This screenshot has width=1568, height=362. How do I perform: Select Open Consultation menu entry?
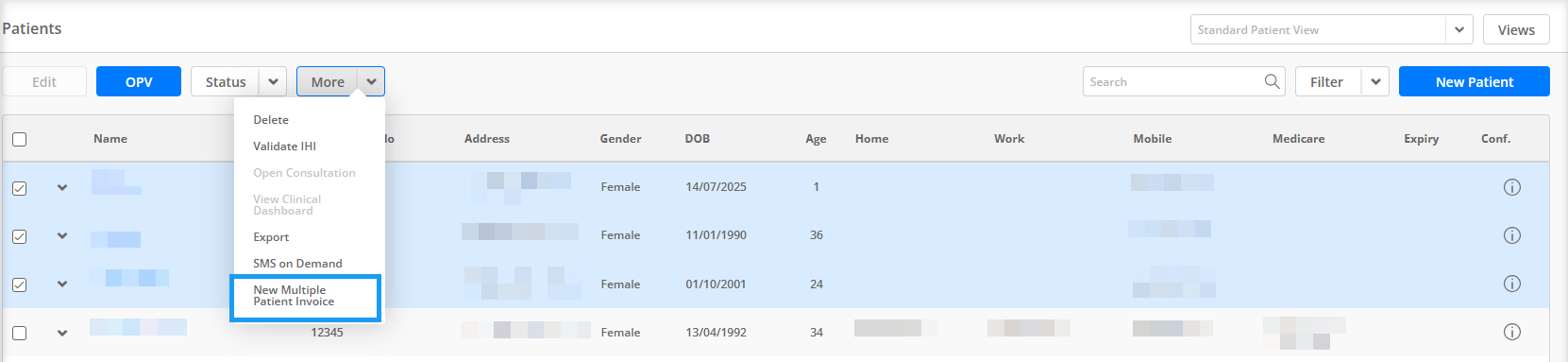point(304,173)
